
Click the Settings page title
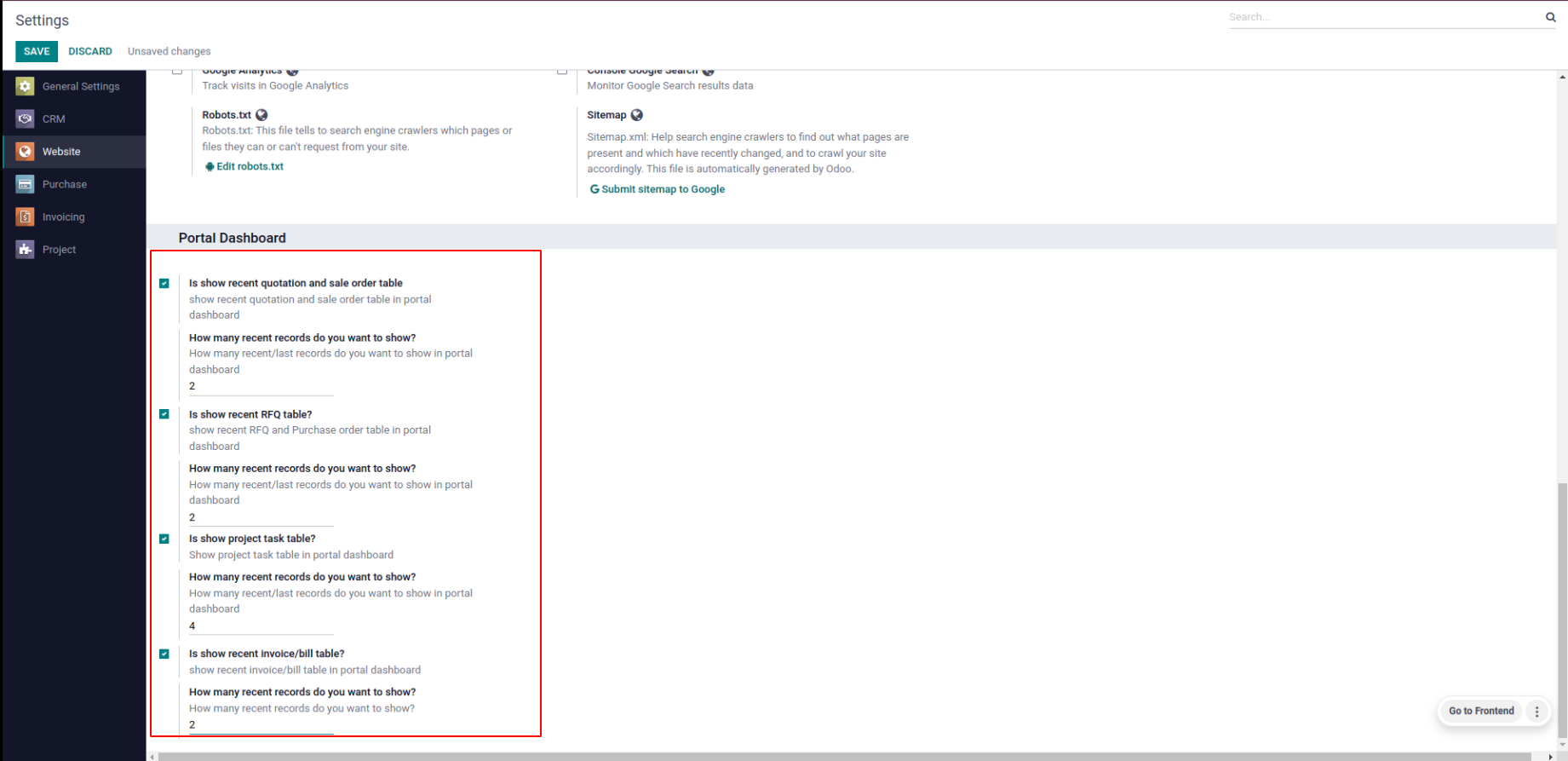42,20
